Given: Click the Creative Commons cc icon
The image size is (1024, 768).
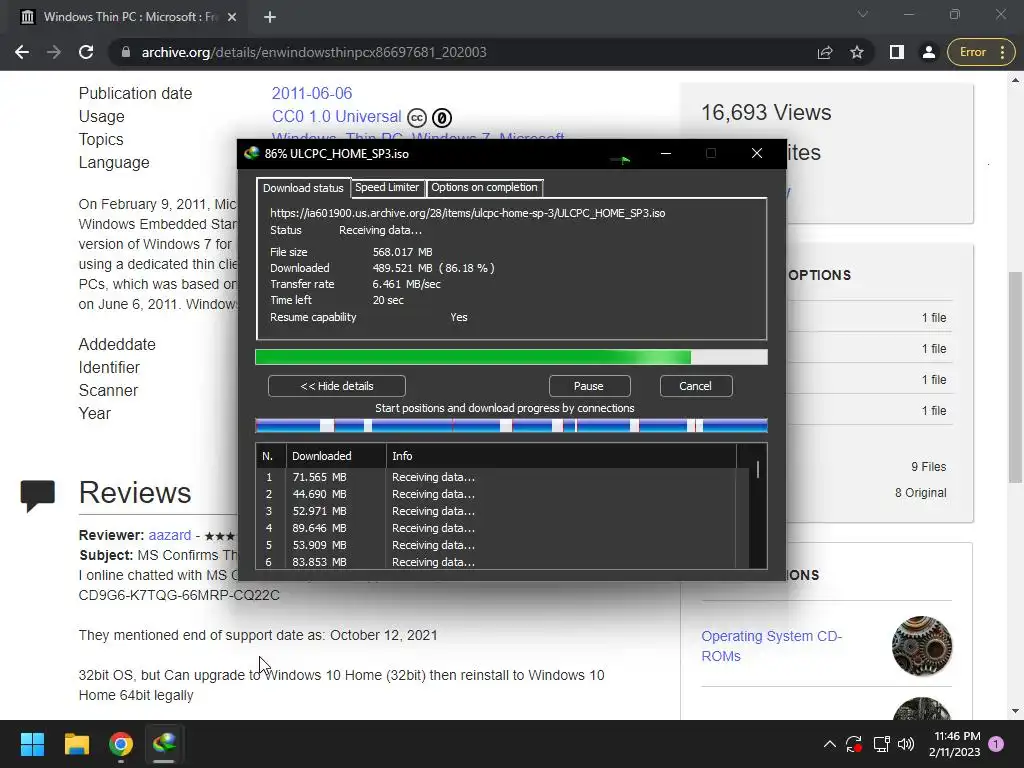Looking at the screenshot, I should [417, 118].
